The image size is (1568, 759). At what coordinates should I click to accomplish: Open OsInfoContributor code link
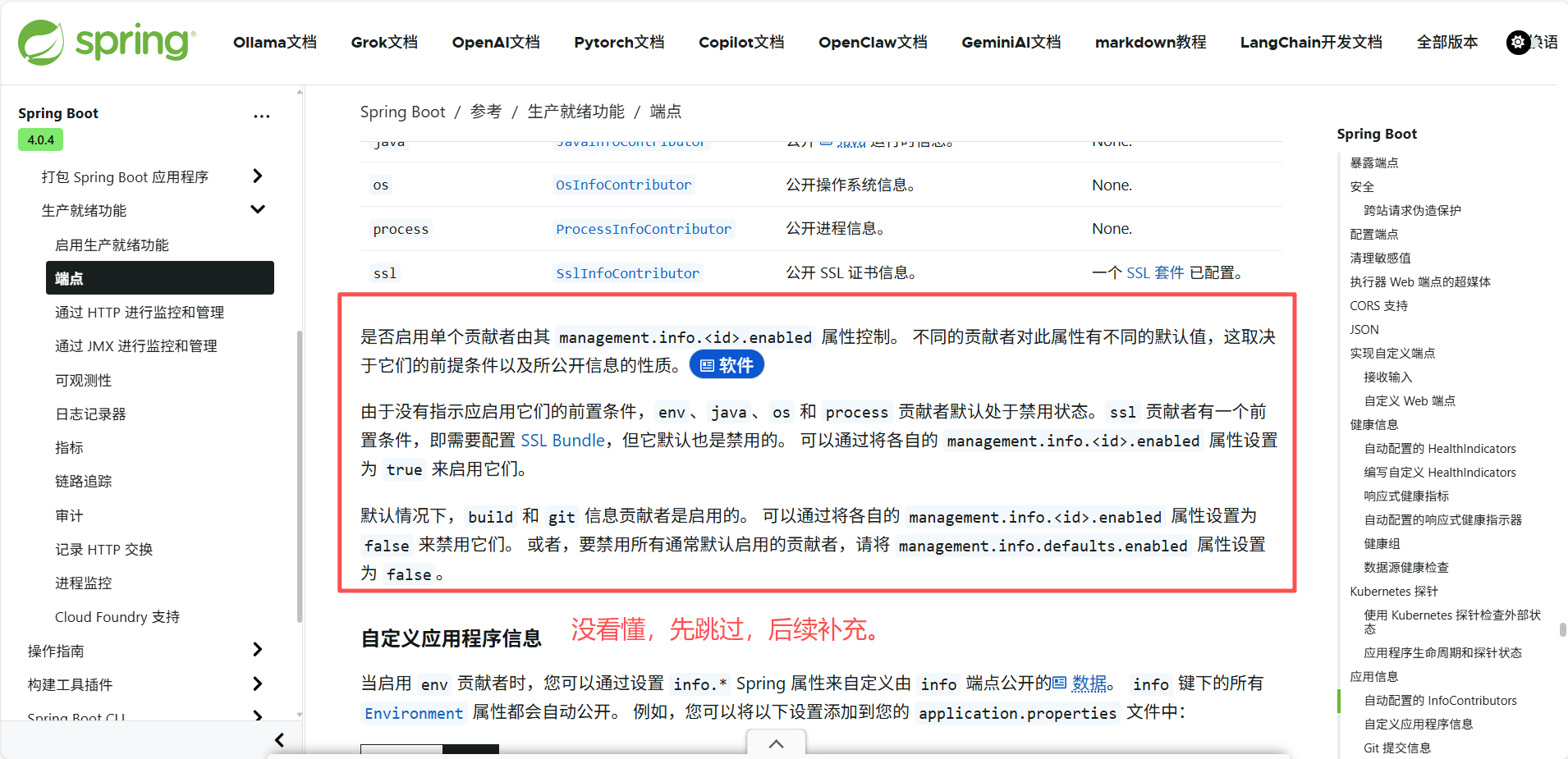[624, 185]
